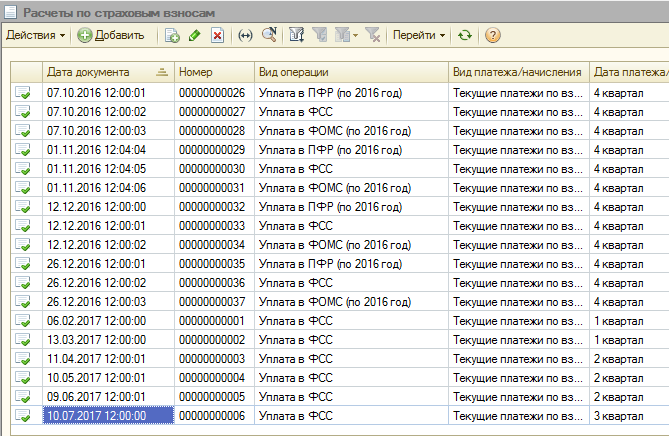669x436 pixels.
Task: Click the find in list magnifier icon
Action: (x=268, y=35)
